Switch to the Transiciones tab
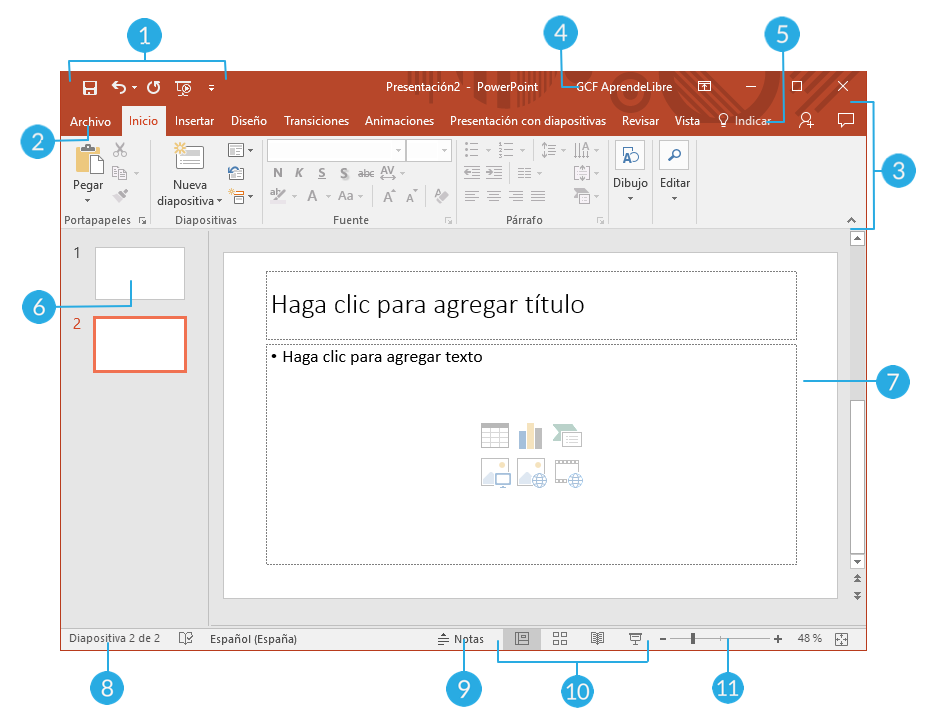This screenshot has width=930, height=718. pos(316,121)
